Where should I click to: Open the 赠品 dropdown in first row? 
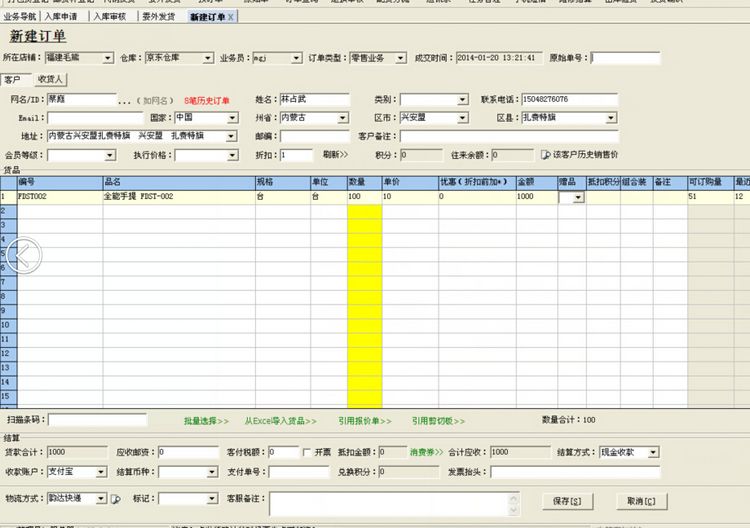click(577, 198)
